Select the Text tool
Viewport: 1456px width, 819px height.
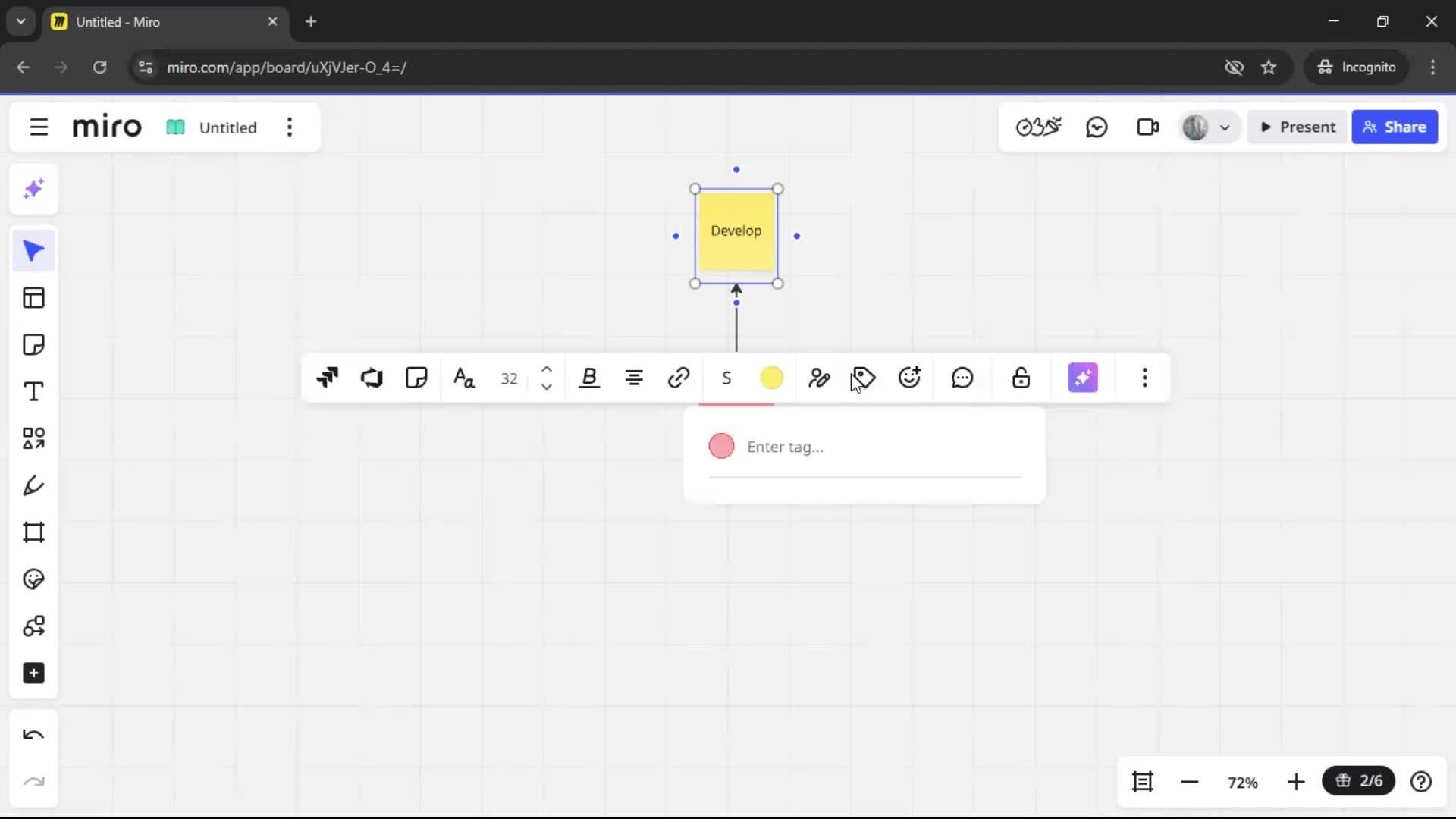(33, 392)
